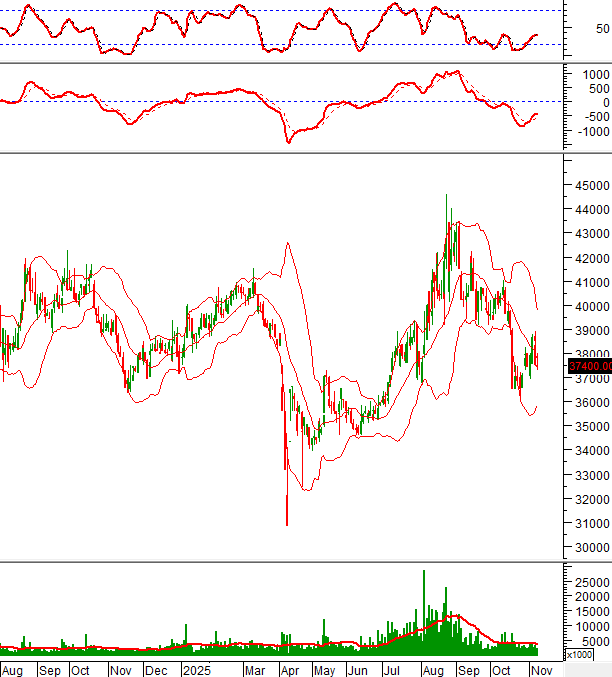Viewport: 612px width, 677px height.
Task: Select the Dec label on the time axis
Action: tap(157, 668)
